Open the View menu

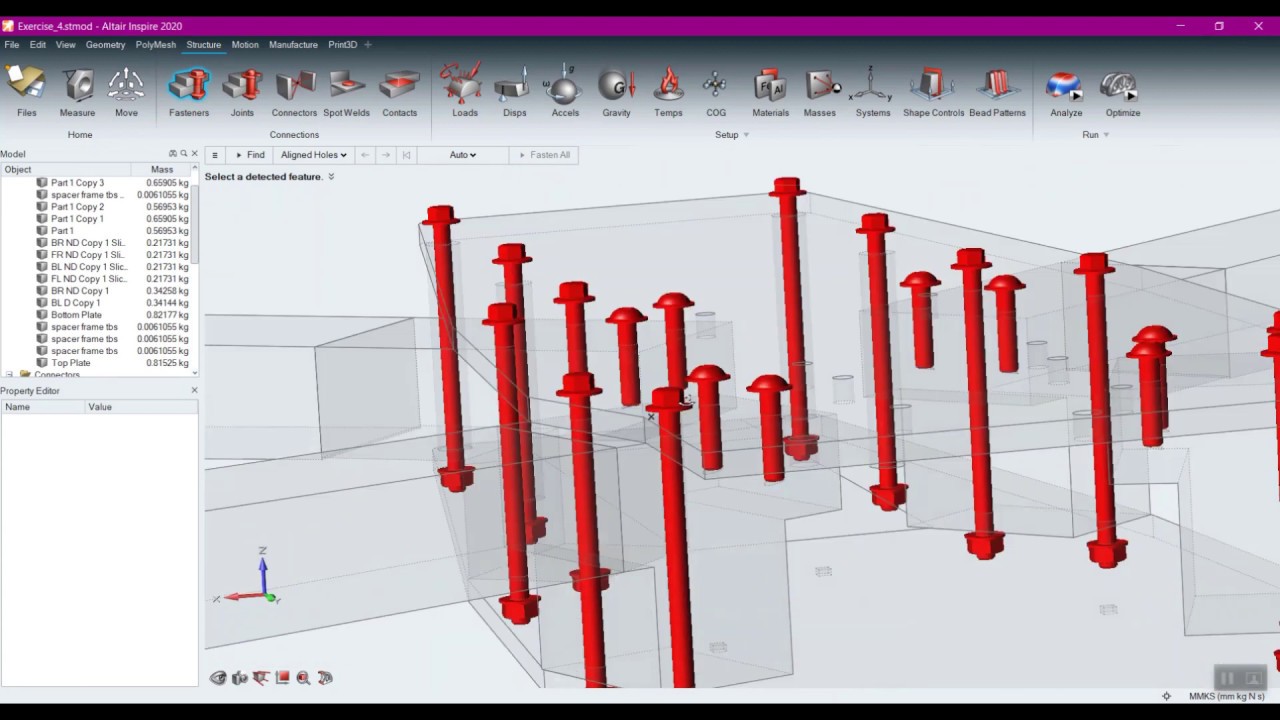[65, 45]
